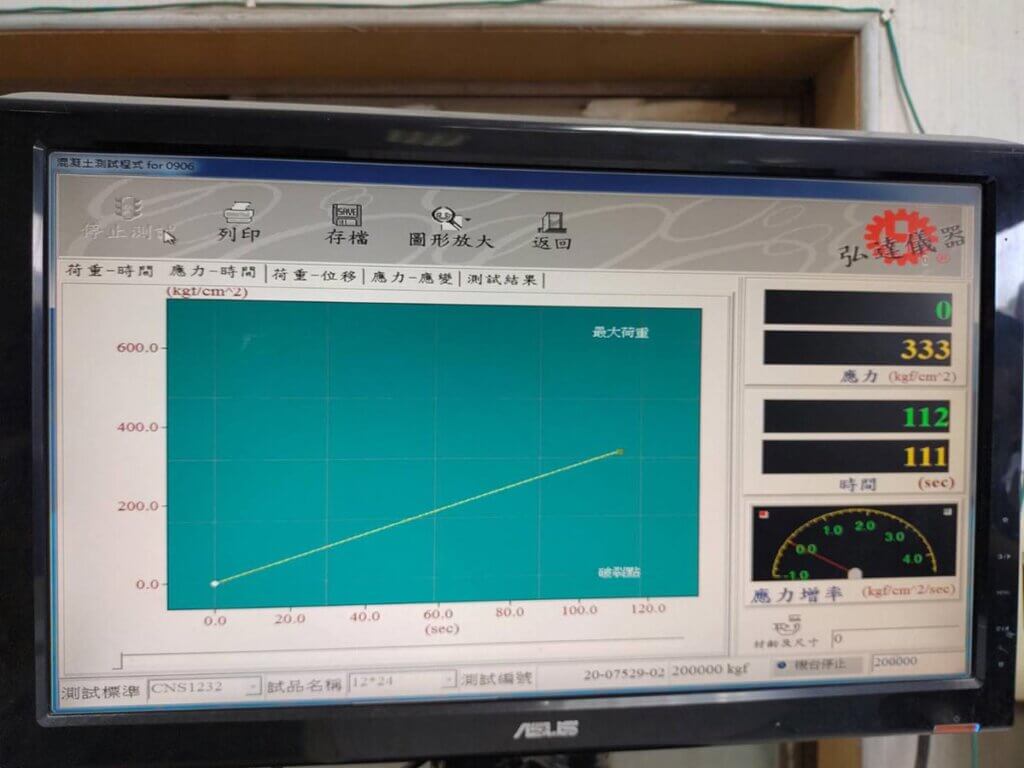Click the 圖形放大 magnifier icon
The image size is (1024, 768).
[x=446, y=217]
